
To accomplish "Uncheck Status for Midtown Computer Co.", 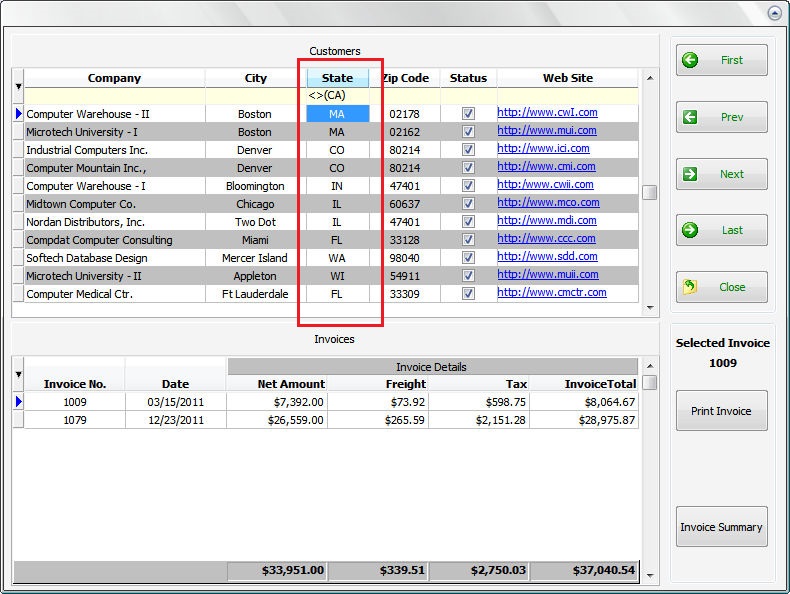I will tap(468, 204).
